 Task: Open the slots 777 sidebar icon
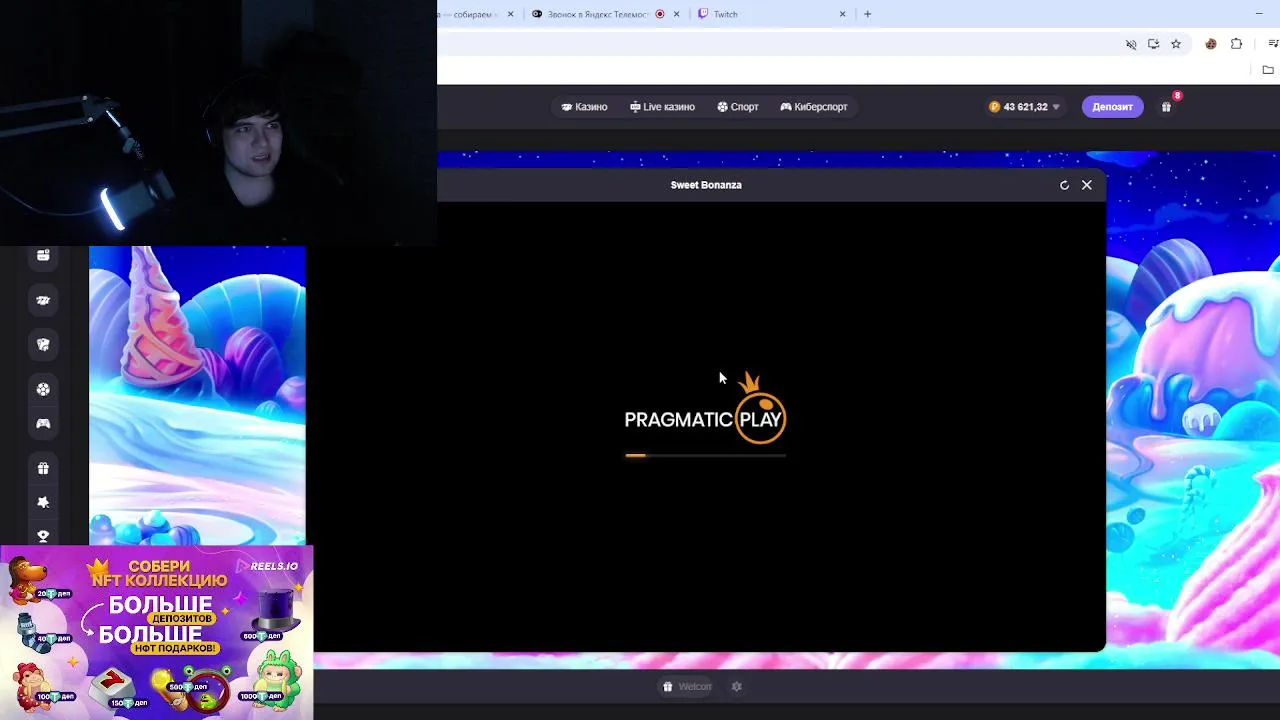click(x=43, y=300)
